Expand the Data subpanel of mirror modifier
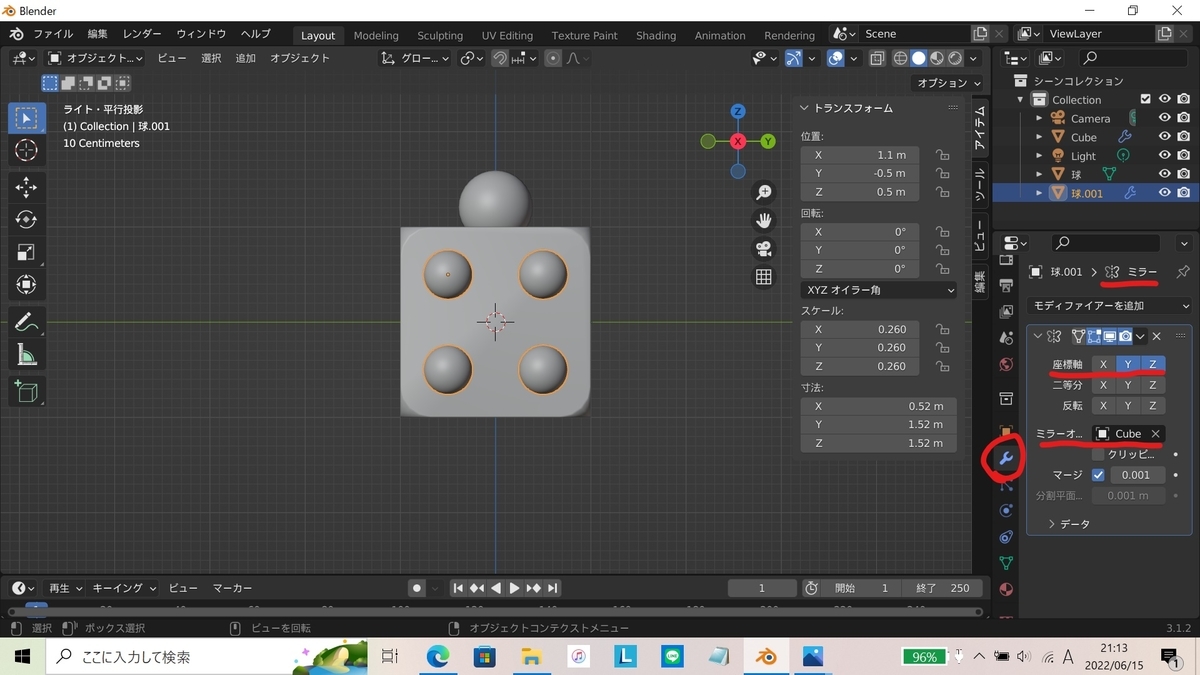 (1069, 524)
